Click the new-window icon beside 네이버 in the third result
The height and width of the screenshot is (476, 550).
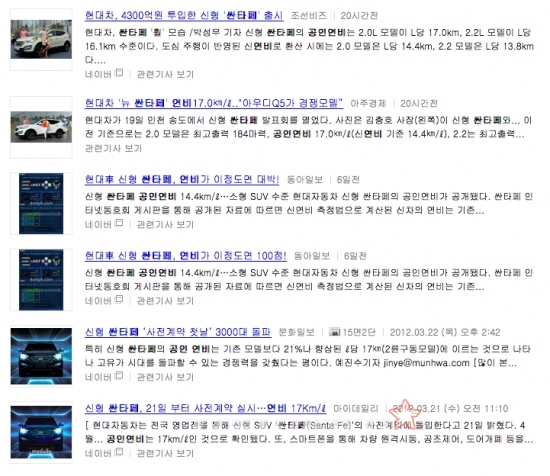pos(119,223)
